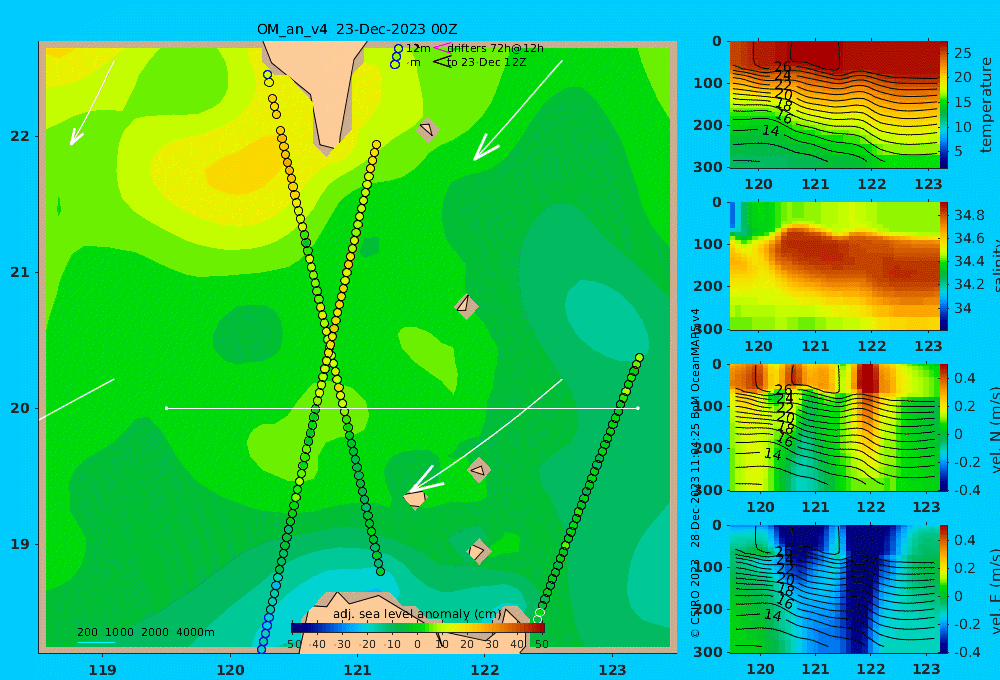Click the "to 23 Dec 12Z" legend label
The image size is (1000, 680).
click(x=487, y=63)
